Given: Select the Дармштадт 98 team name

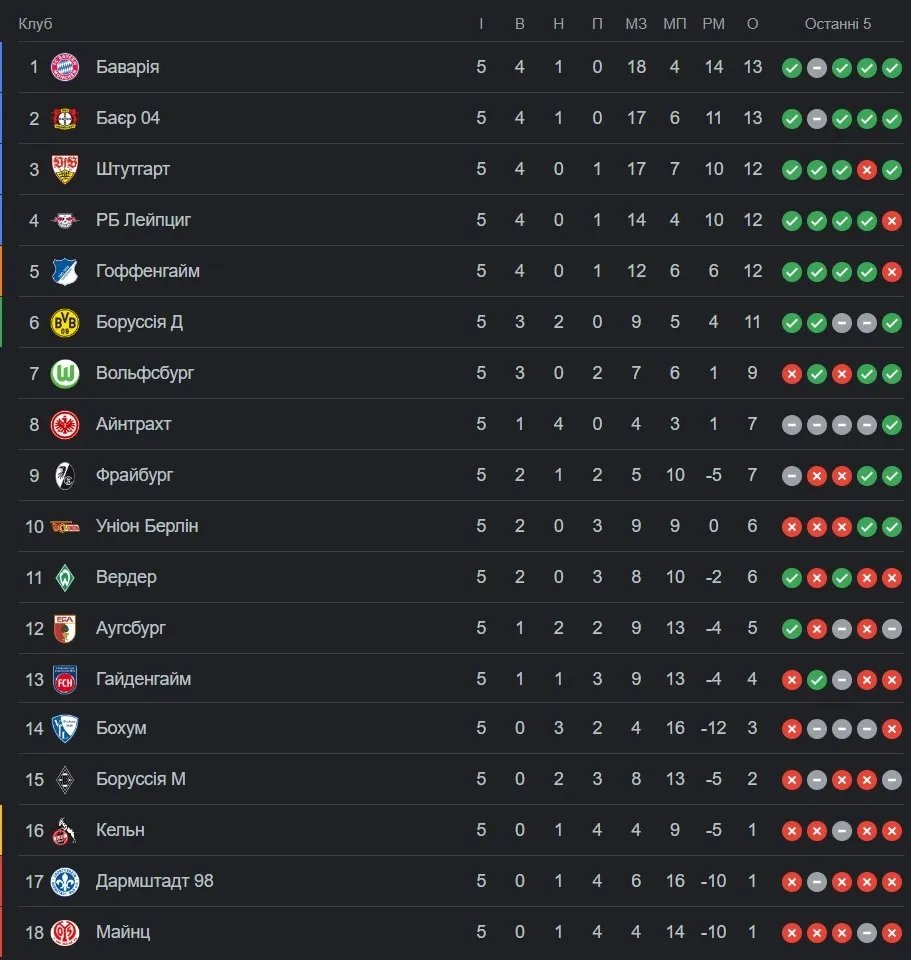Looking at the screenshot, I should 155,881.
